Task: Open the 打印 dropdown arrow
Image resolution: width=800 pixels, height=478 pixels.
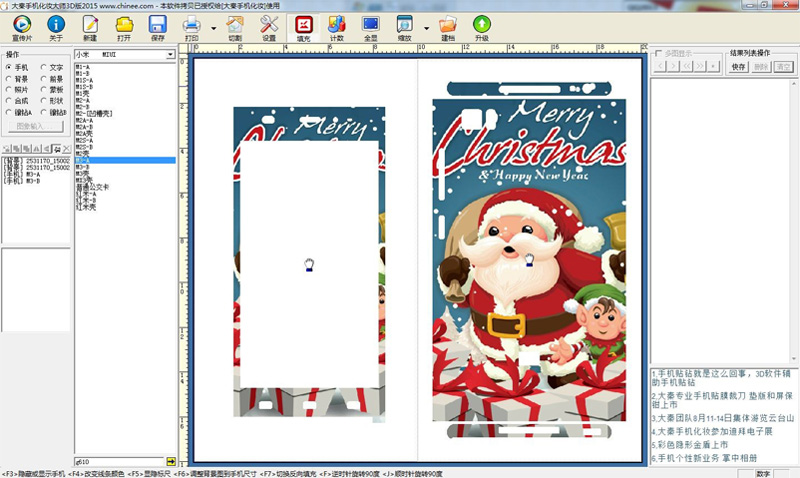Action: click(x=213, y=29)
